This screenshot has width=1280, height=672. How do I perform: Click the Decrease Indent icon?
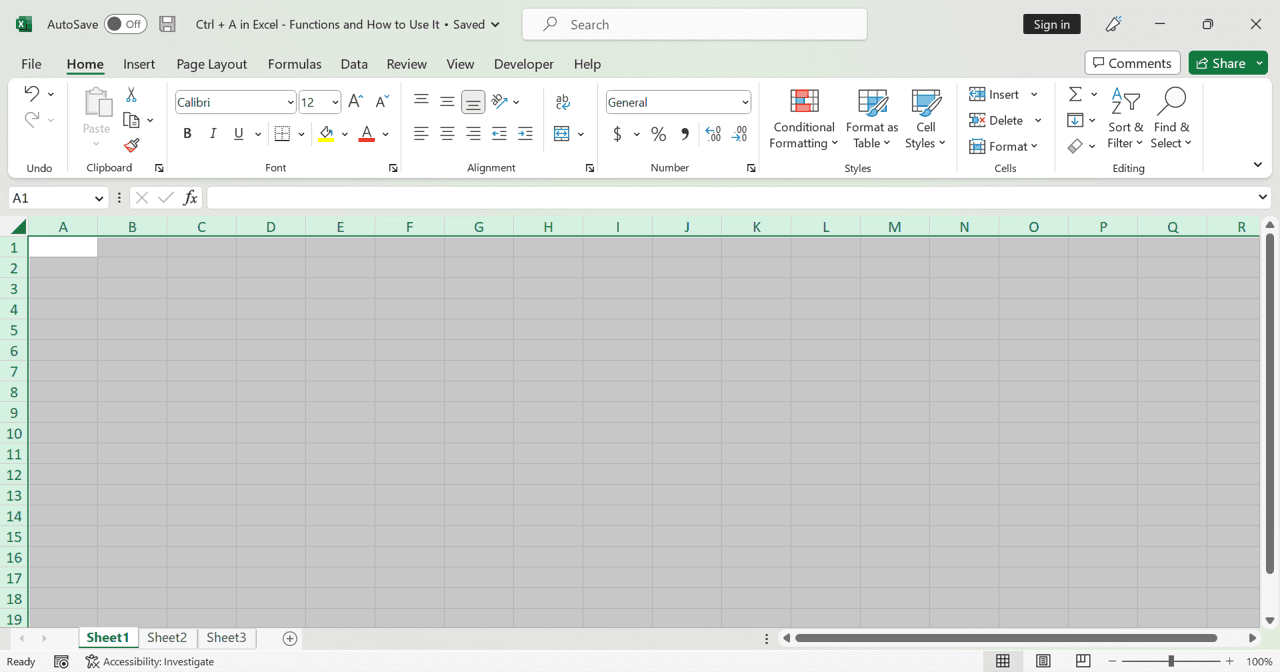[x=499, y=133]
